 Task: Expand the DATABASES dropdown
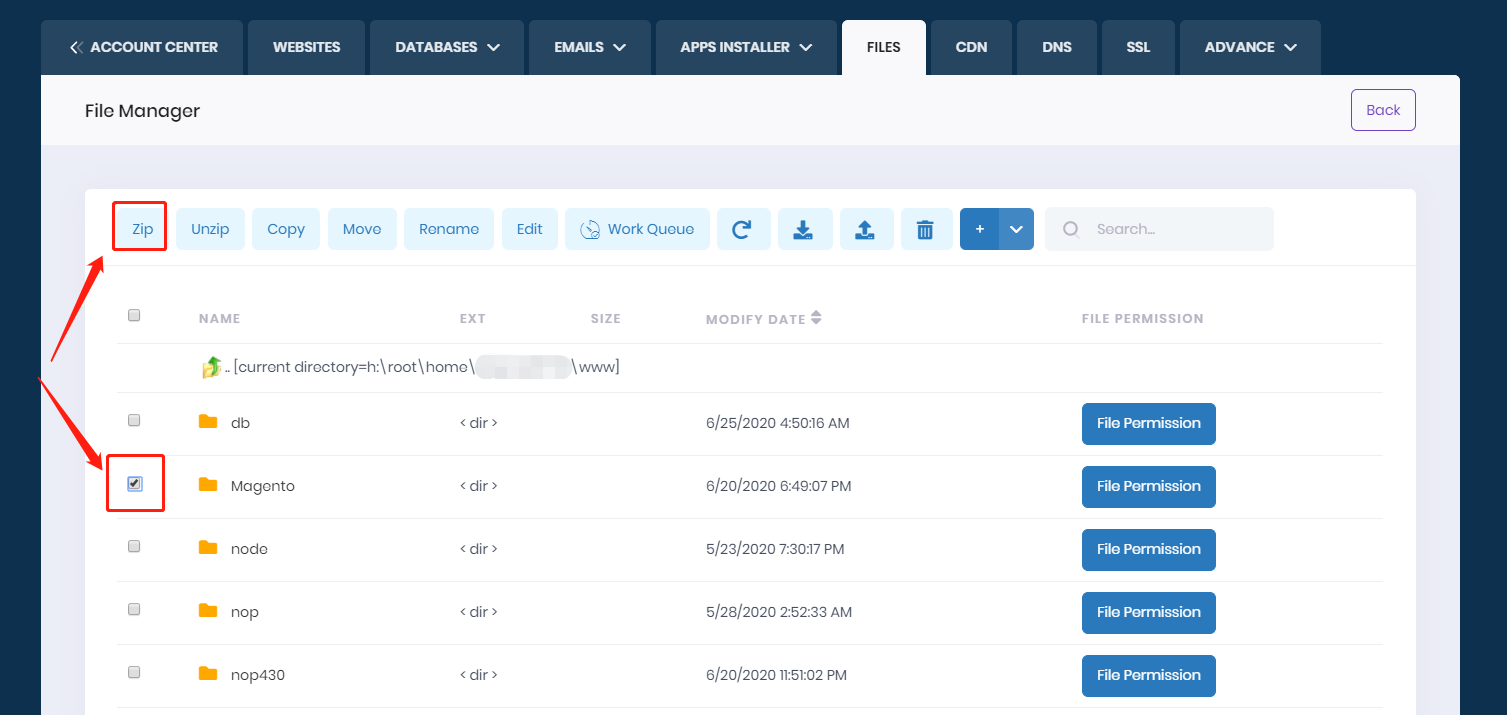[x=446, y=46]
